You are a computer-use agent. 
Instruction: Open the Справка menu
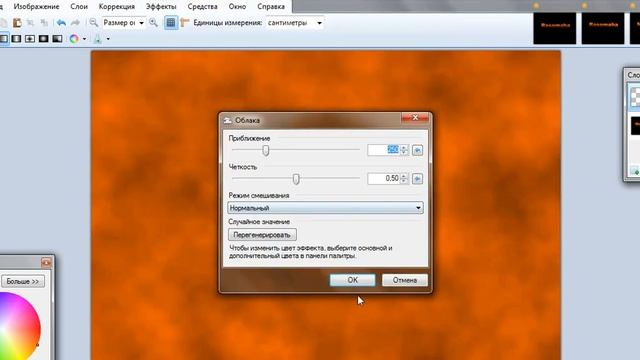271,7
